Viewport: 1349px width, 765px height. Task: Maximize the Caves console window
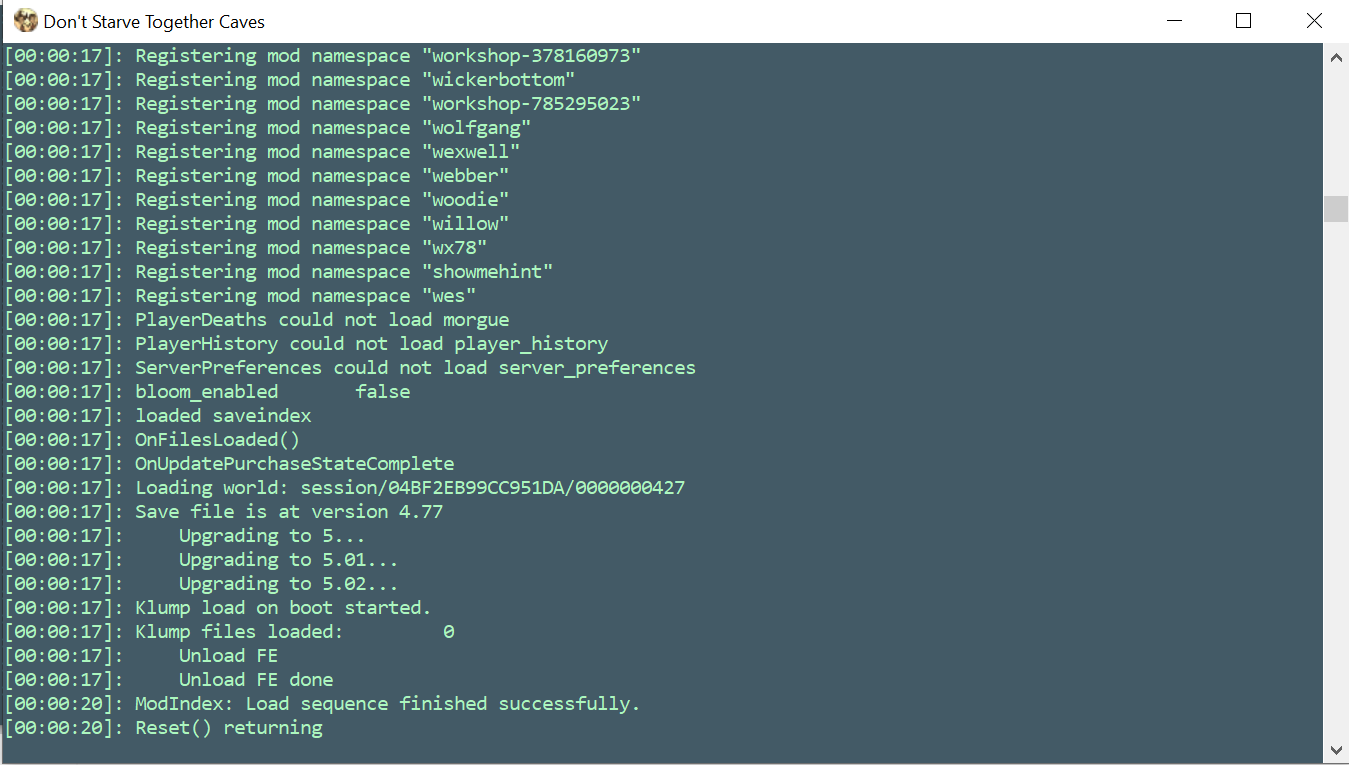tap(1243, 21)
